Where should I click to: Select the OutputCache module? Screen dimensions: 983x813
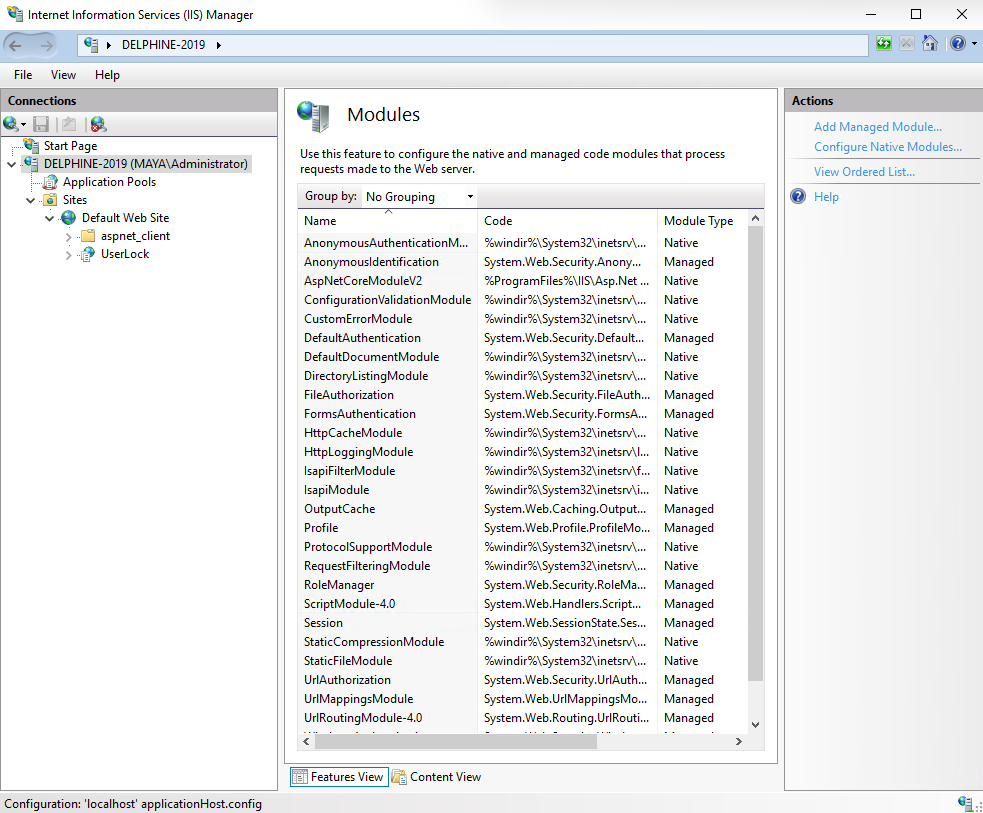pos(523,509)
